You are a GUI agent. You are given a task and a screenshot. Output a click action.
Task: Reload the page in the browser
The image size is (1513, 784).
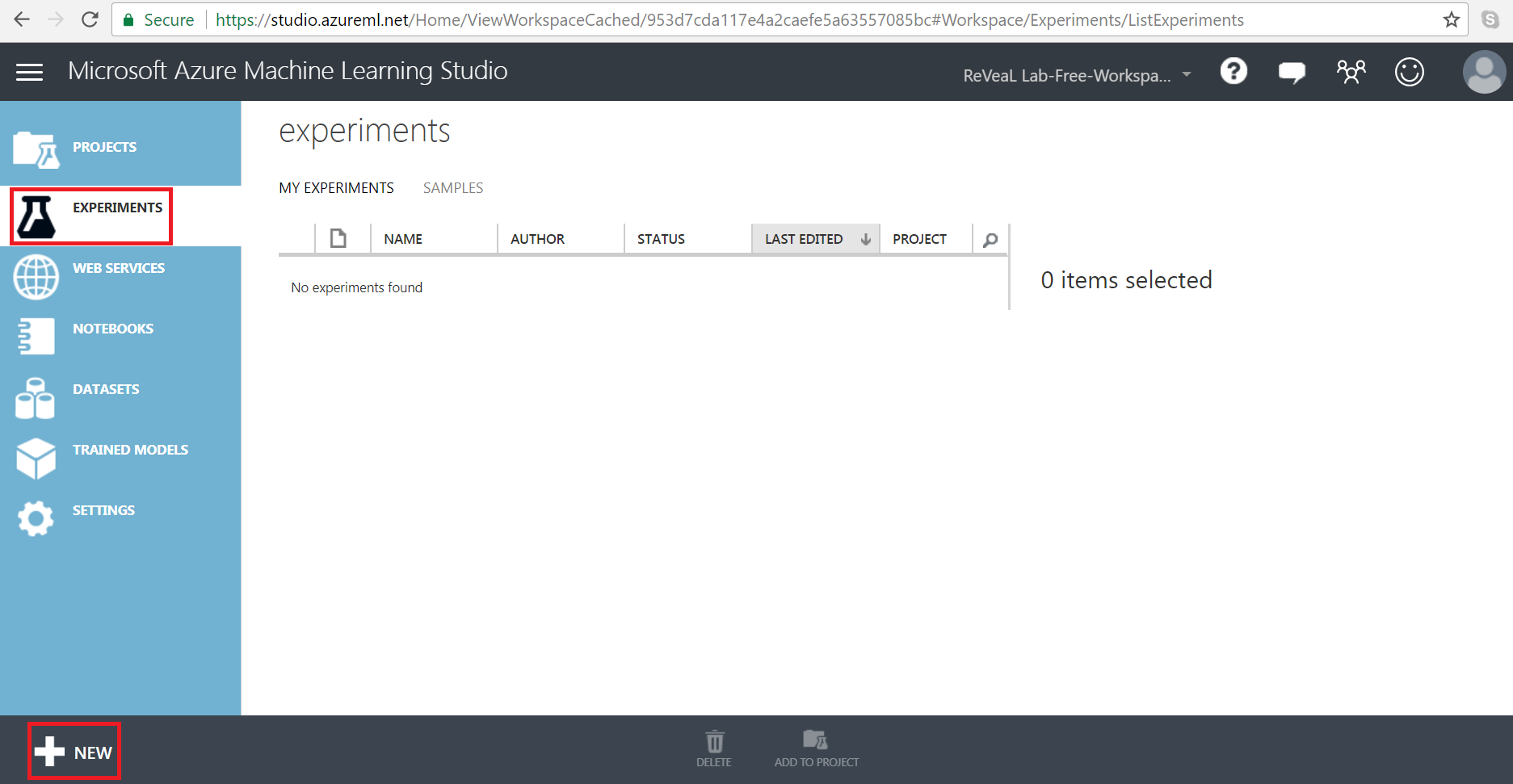(x=90, y=19)
